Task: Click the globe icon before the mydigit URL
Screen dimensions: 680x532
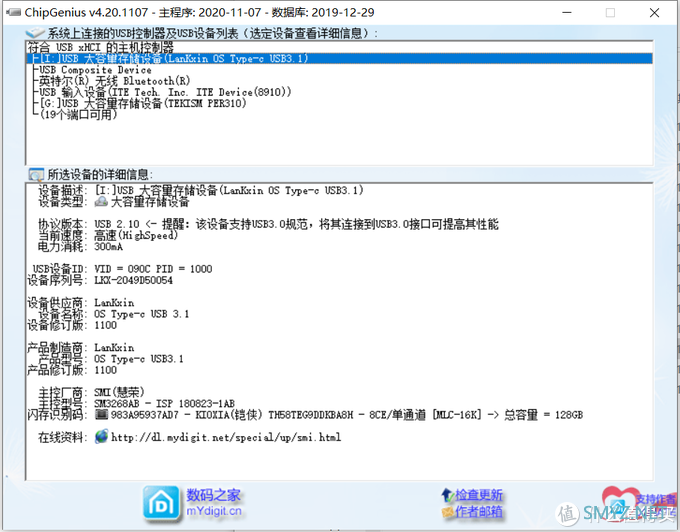Action: click(101, 437)
